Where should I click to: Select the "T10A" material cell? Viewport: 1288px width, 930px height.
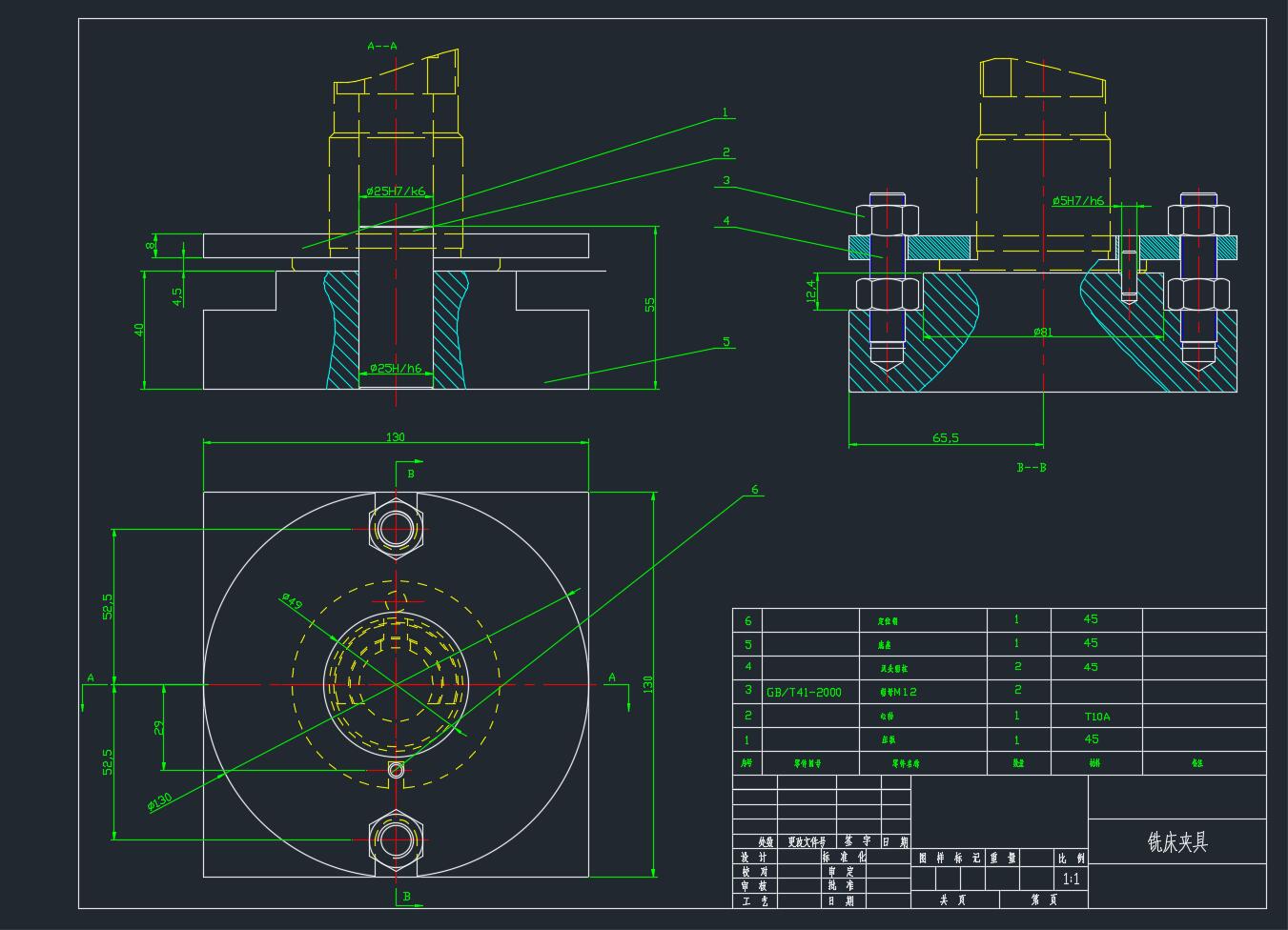[1097, 717]
